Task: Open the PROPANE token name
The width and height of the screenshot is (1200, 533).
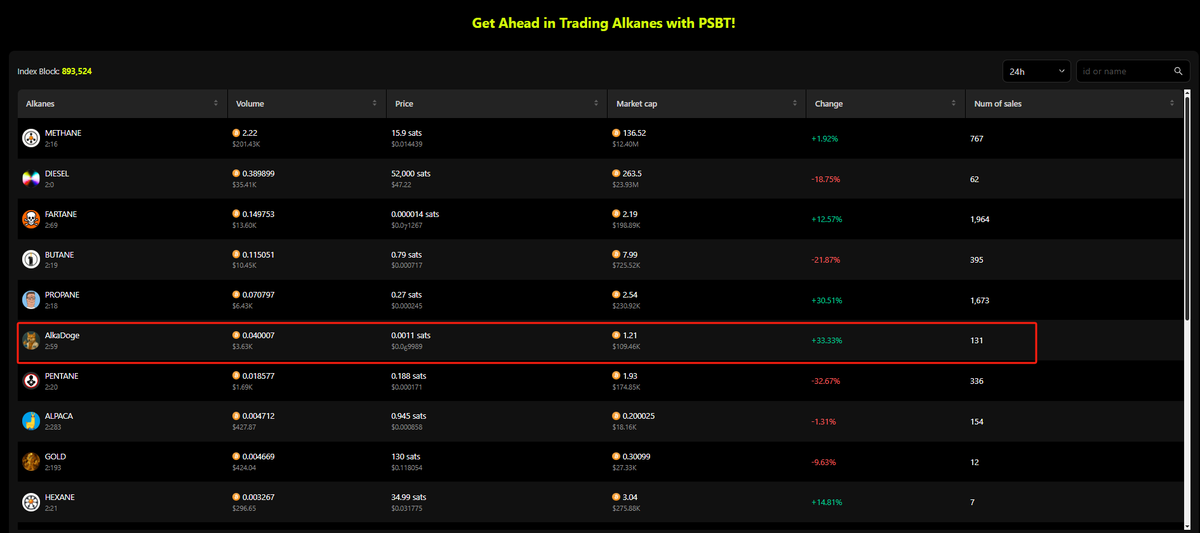Action: pos(62,295)
